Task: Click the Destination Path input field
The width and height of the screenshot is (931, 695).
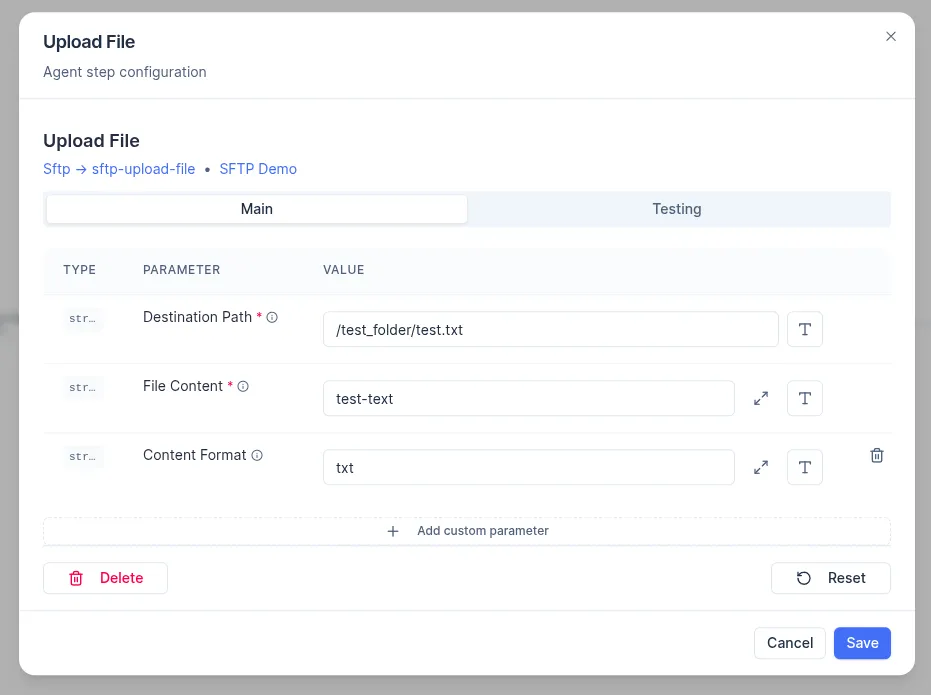Action: (550, 329)
